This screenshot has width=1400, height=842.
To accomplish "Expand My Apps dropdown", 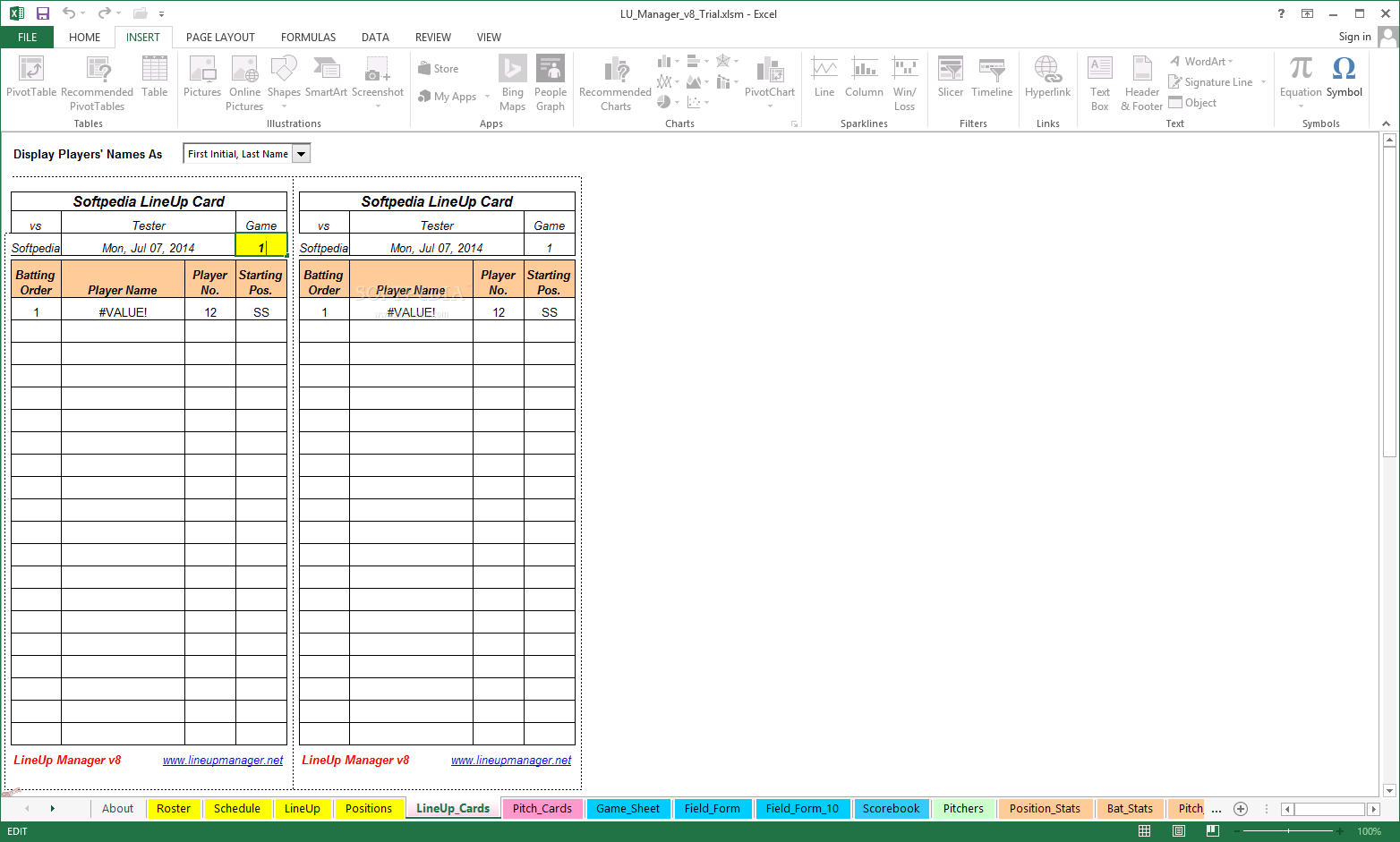I will click(x=487, y=97).
